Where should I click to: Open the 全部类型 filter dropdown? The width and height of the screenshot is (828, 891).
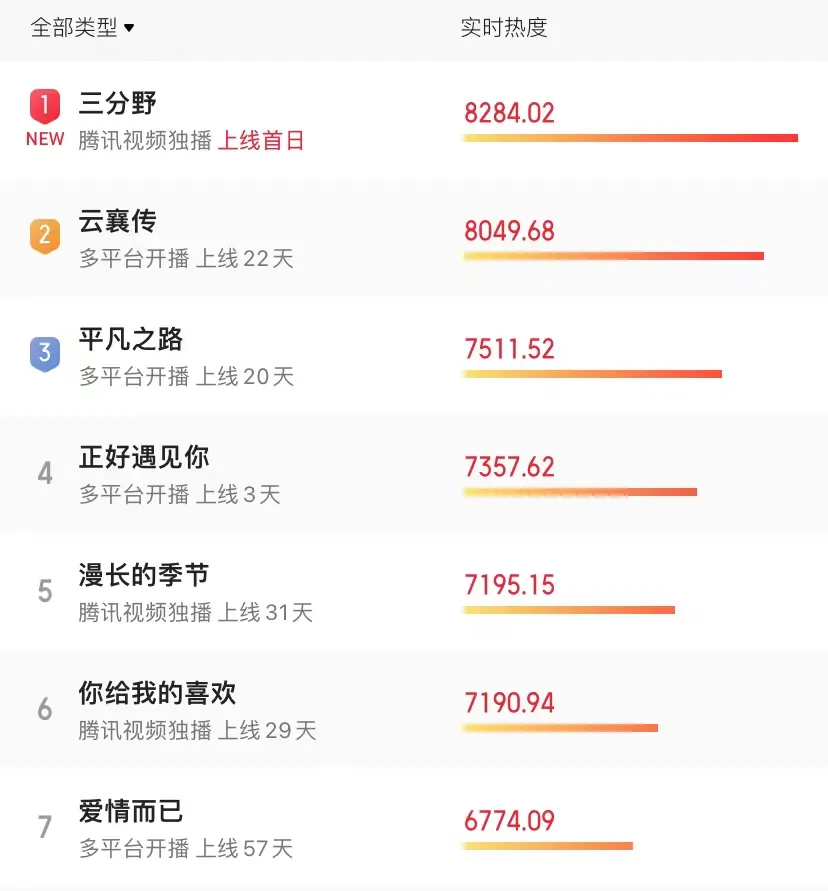click(82, 27)
